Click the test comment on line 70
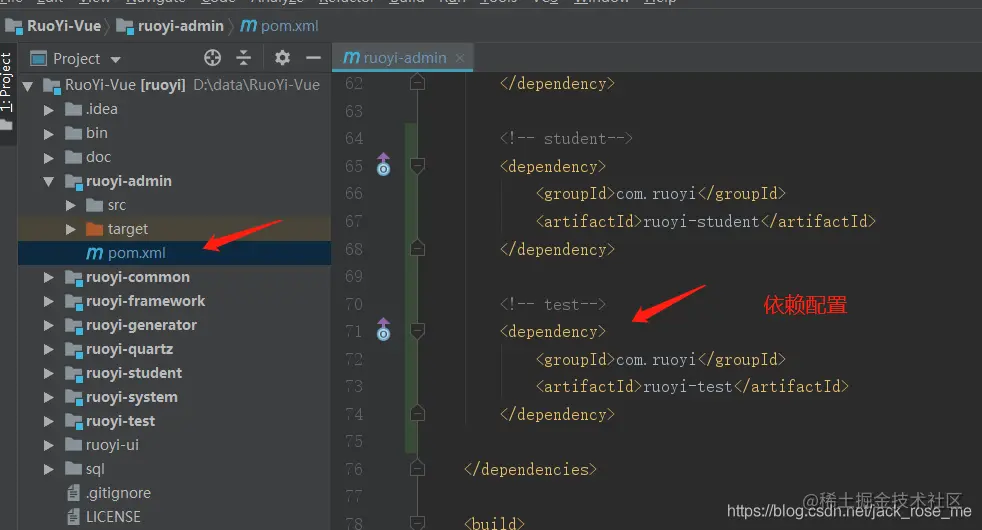This screenshot has height=530, width=982. [553, 304]
